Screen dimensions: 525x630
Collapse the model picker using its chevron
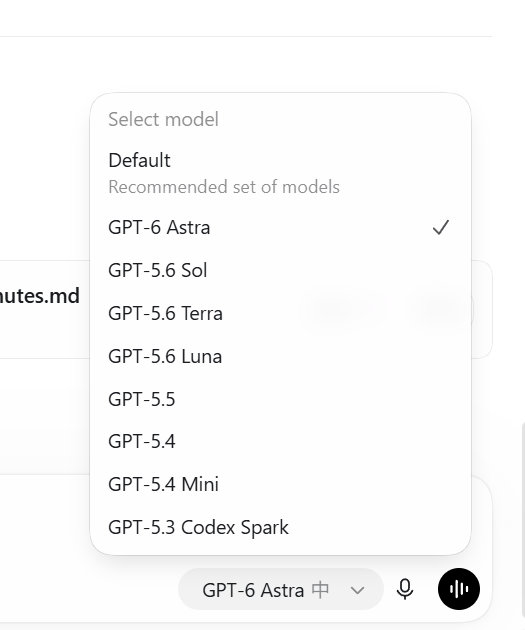pyautogui.click(x=357, y=590)
